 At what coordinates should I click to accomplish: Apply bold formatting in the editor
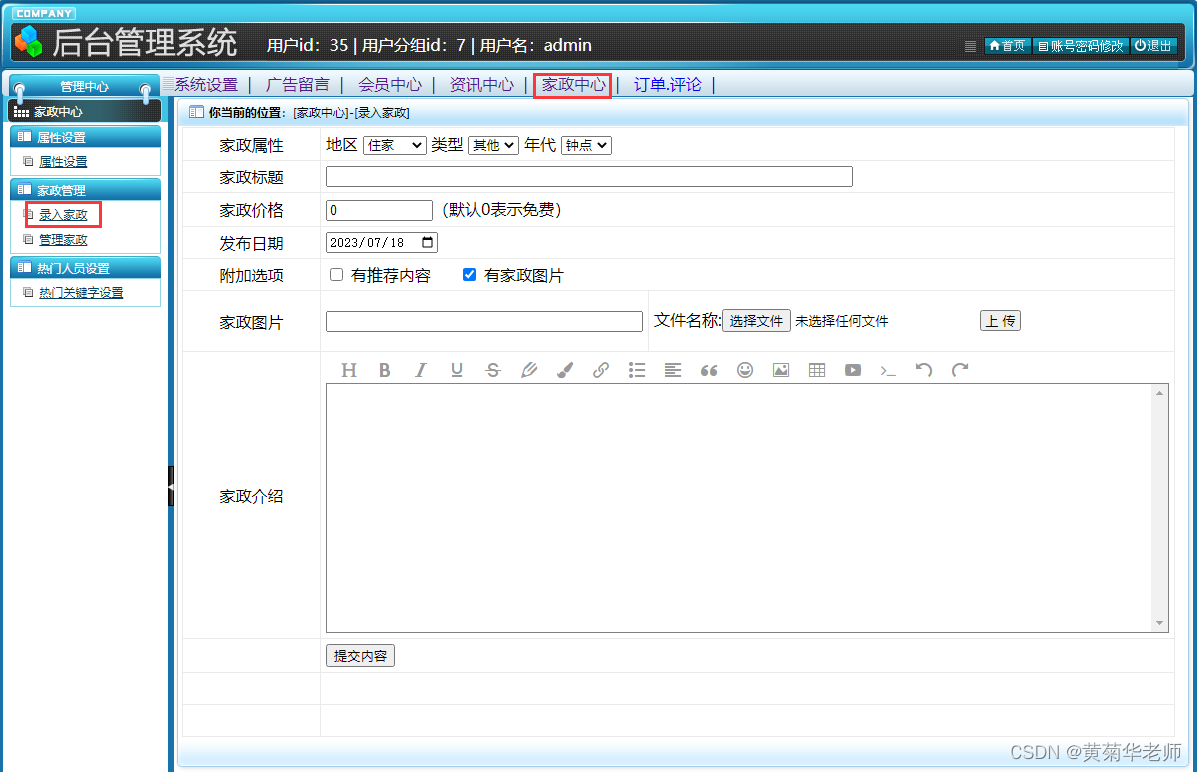385,370
